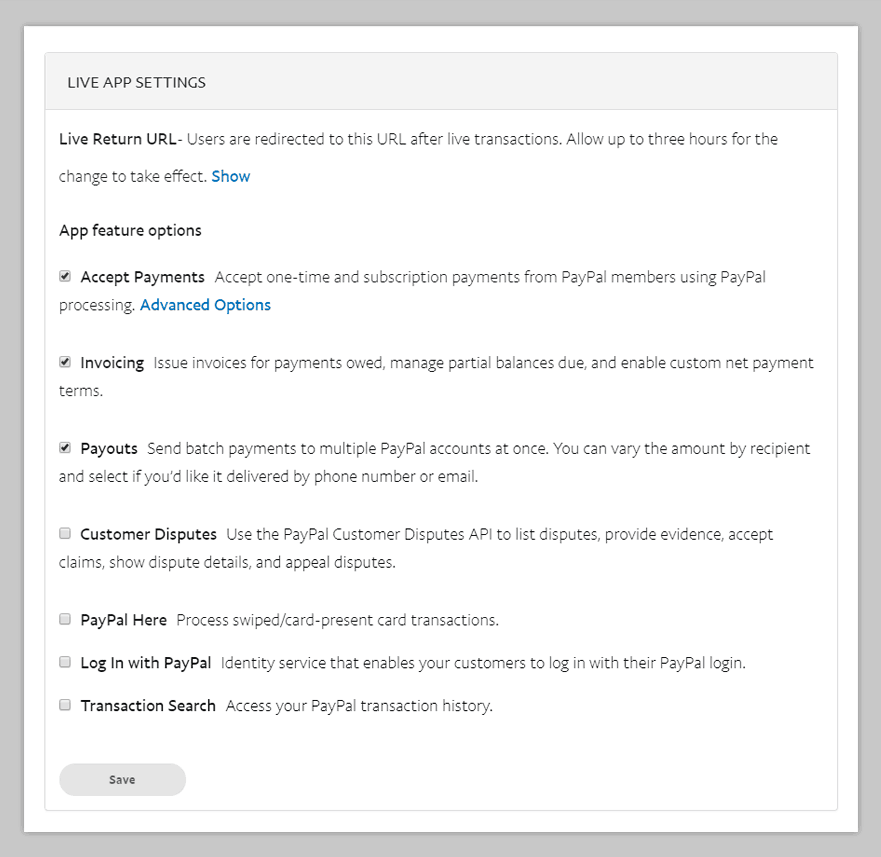Select the bold Payouts label text
The width and height of the screenshot is (881, 857).
pyautogui.click(x=109, y=449)
